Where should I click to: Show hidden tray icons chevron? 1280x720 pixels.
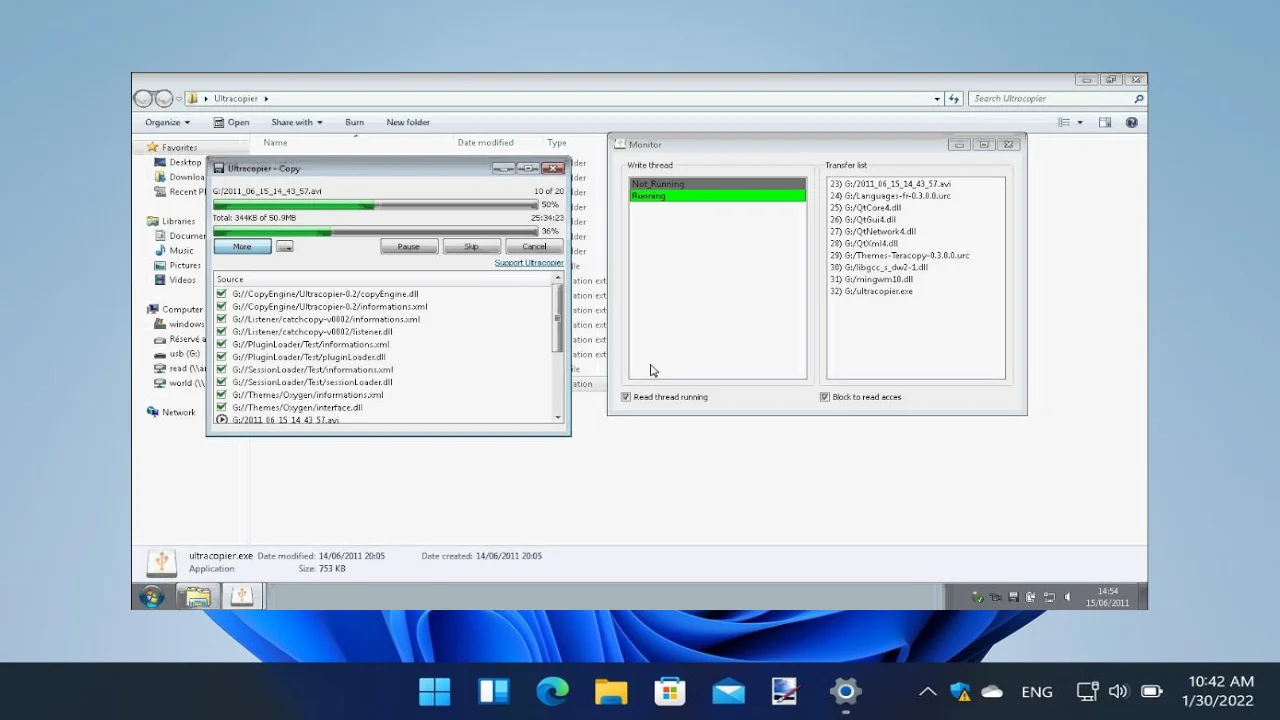coord(928,691)
